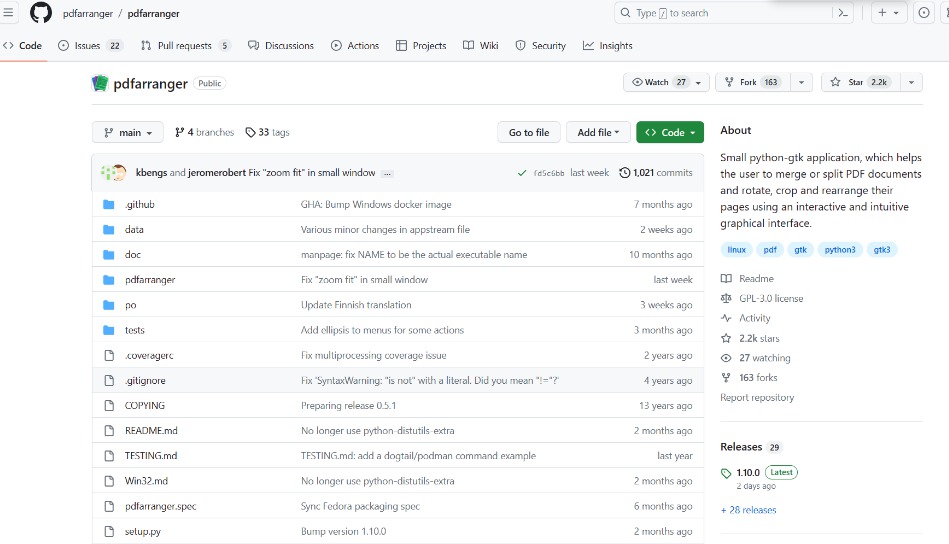Open the tests folder icon

coord(109,330)
